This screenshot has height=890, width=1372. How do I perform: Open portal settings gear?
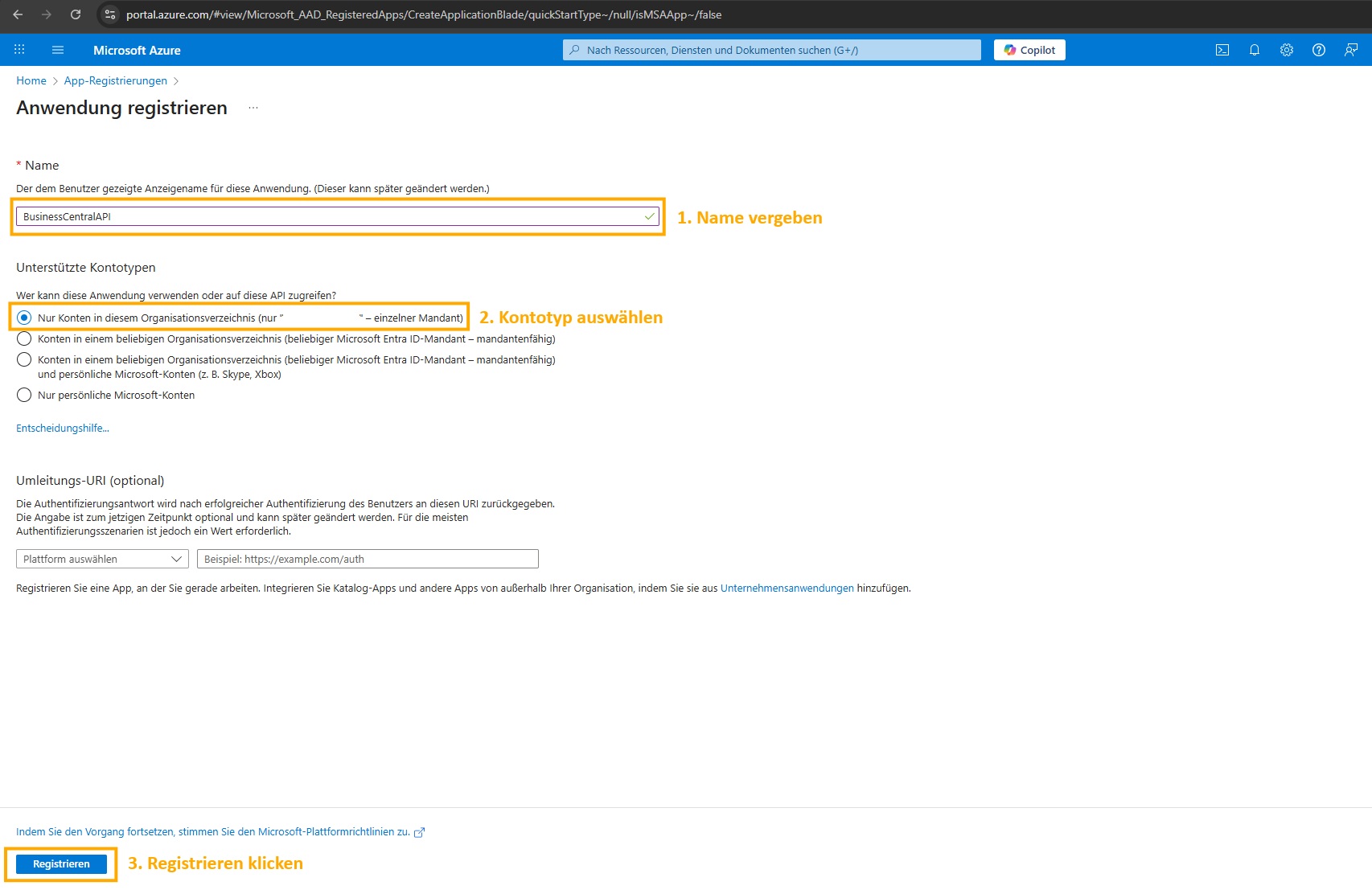point(1287,50)
